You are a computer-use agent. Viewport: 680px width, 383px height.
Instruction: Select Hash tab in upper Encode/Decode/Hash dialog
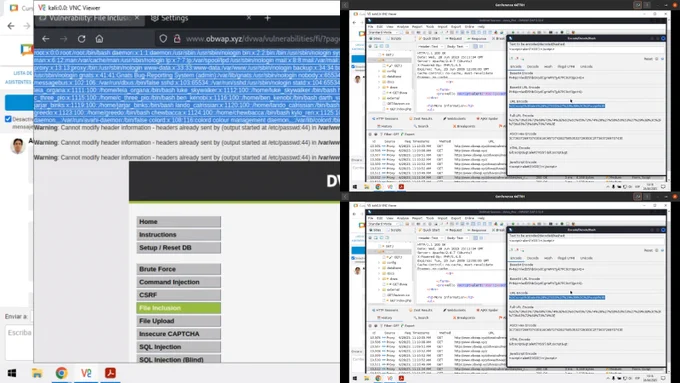click(548, 67)
